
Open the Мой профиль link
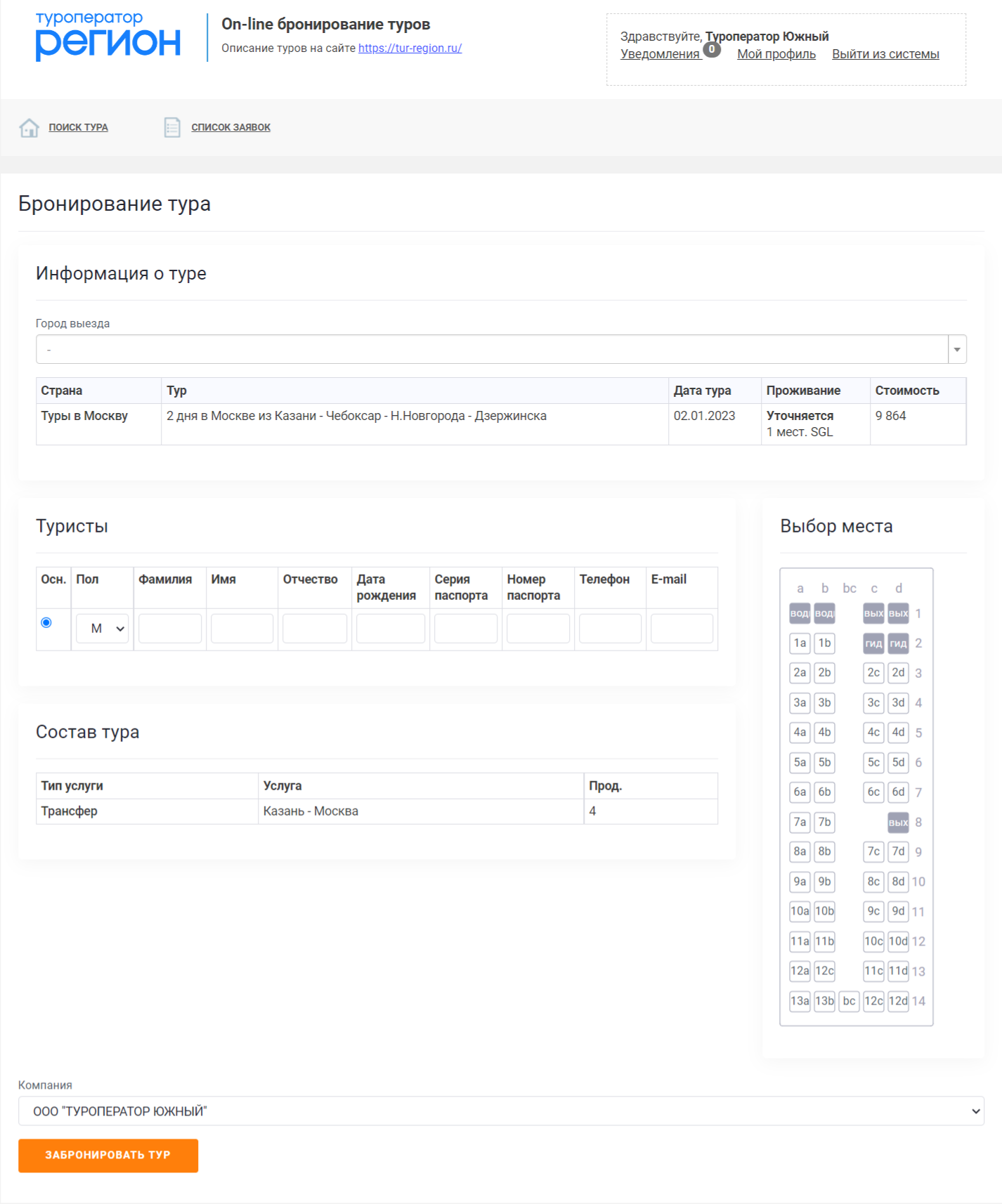(x=776, y=54)
